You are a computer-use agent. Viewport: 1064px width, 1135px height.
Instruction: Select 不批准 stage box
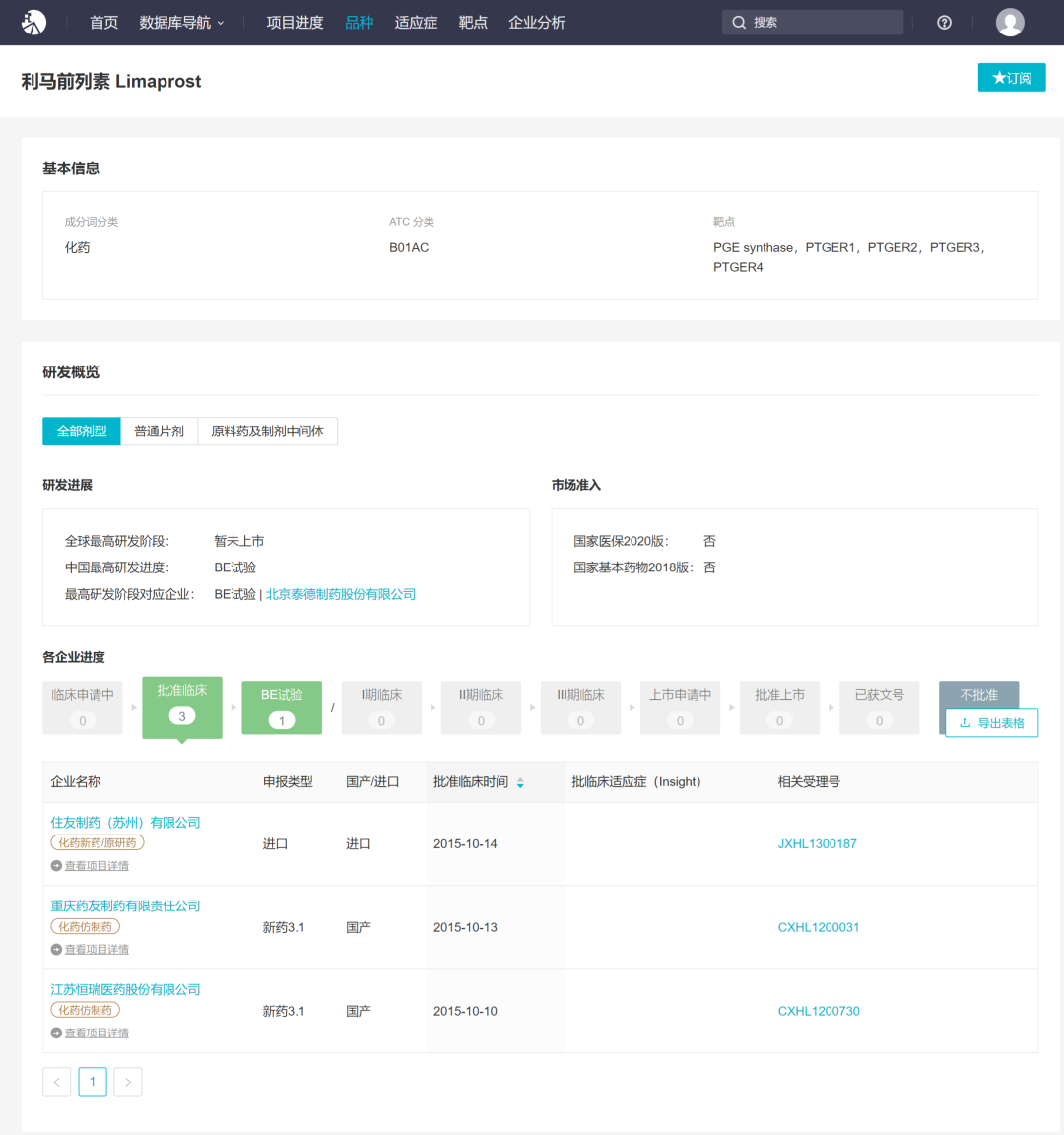(978, 695)
